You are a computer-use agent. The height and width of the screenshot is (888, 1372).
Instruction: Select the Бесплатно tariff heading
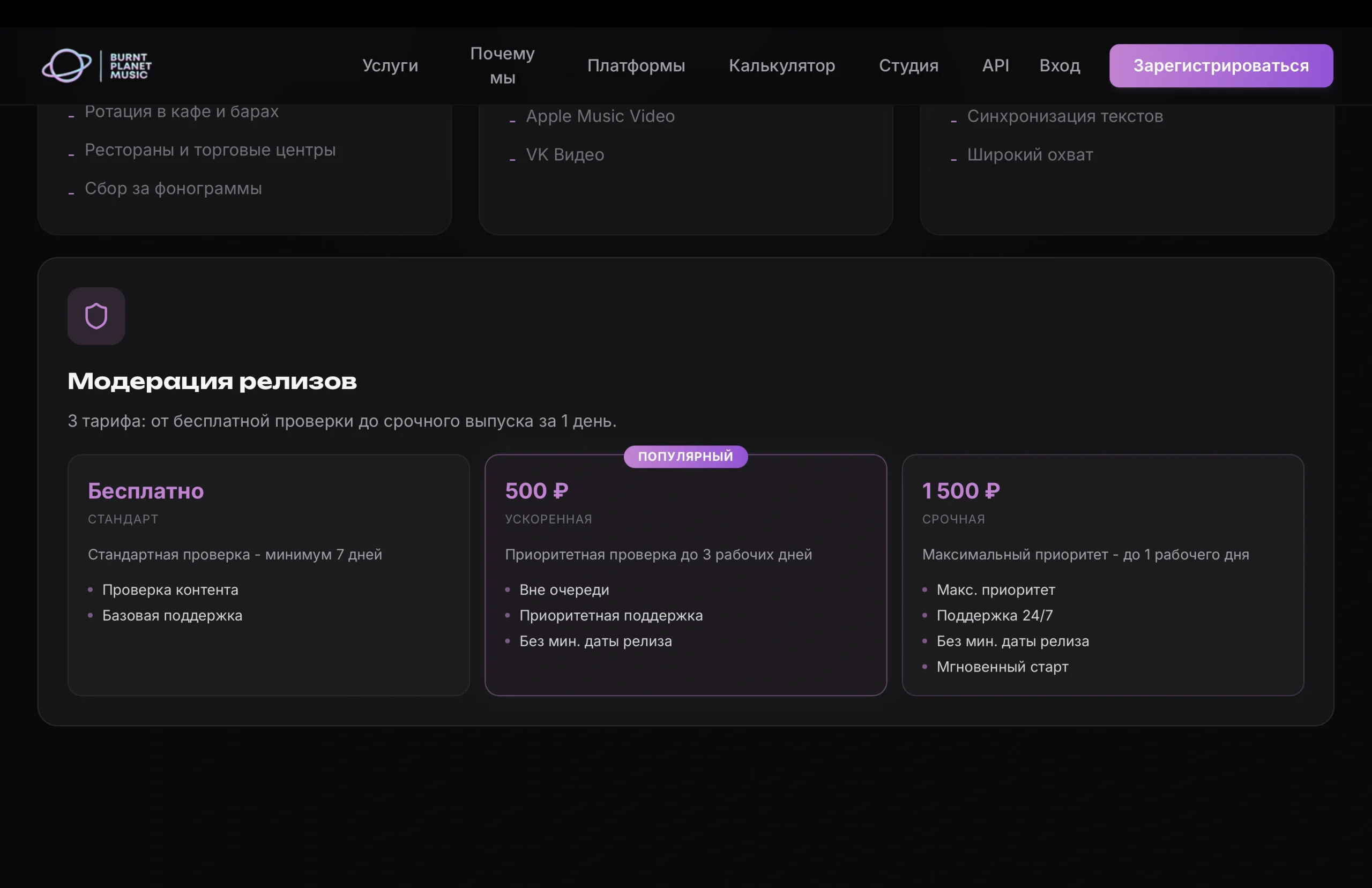tap(146, 491)
